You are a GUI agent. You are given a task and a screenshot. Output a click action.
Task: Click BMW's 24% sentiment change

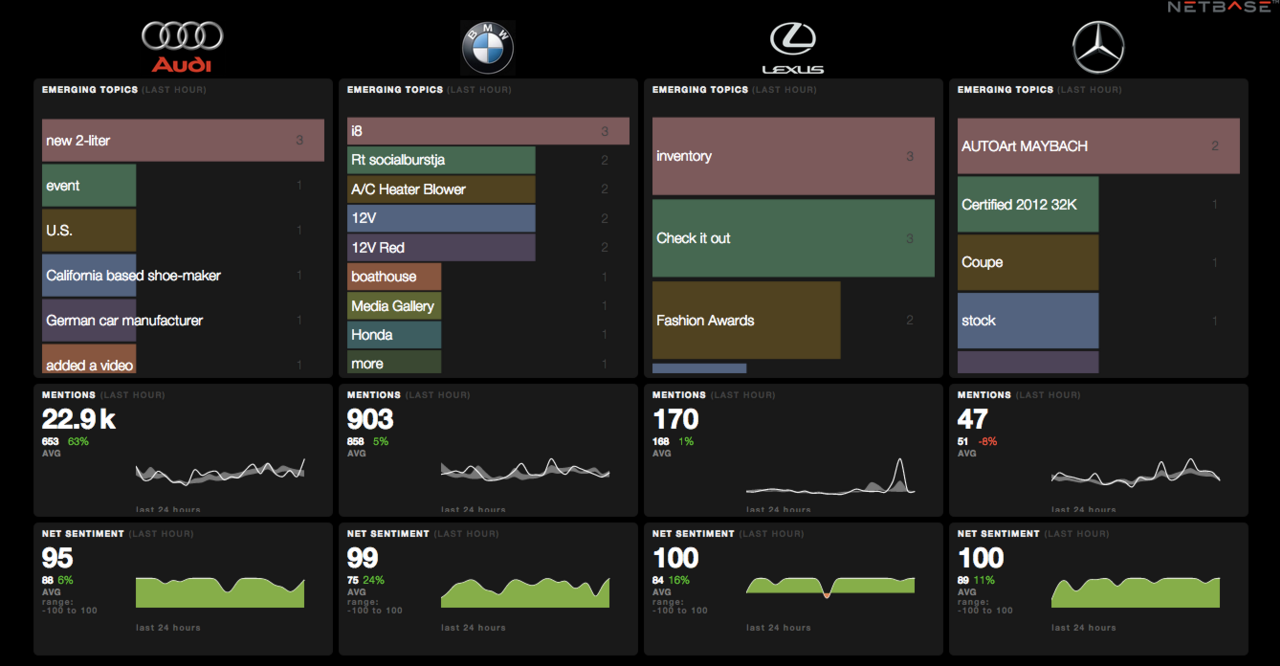(374, 580)
